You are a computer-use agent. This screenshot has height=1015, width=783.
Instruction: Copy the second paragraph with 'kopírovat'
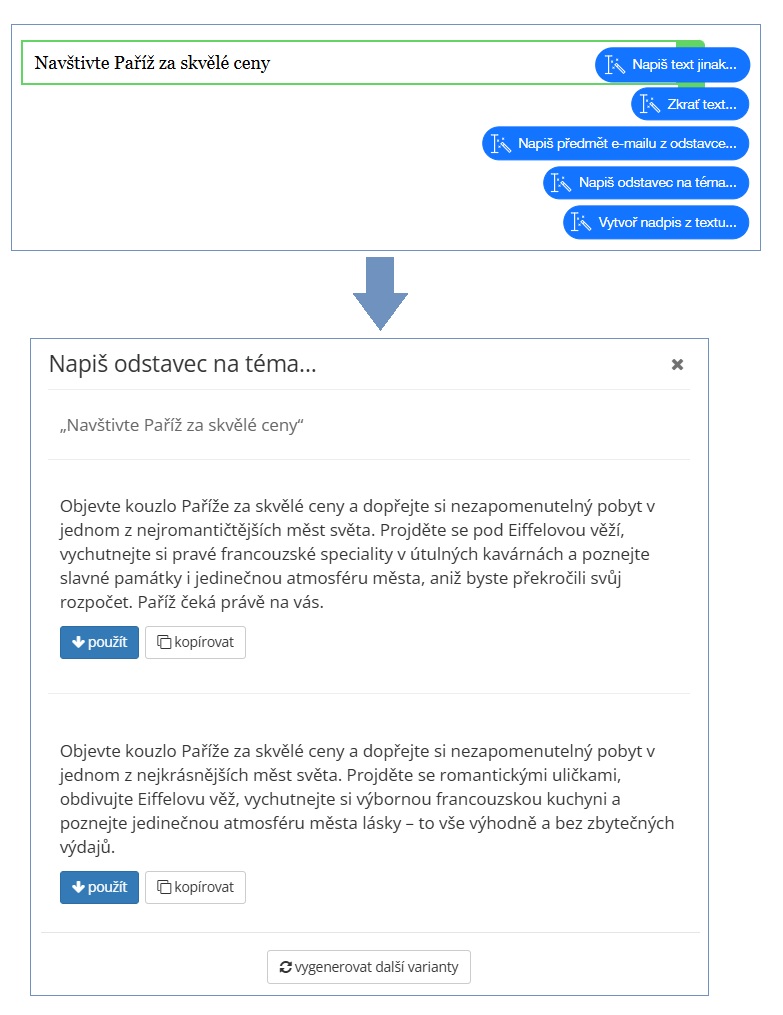point(195,887)
